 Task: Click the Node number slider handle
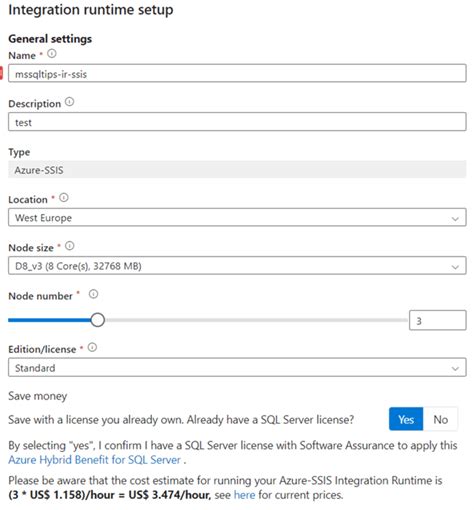[97, 320]
